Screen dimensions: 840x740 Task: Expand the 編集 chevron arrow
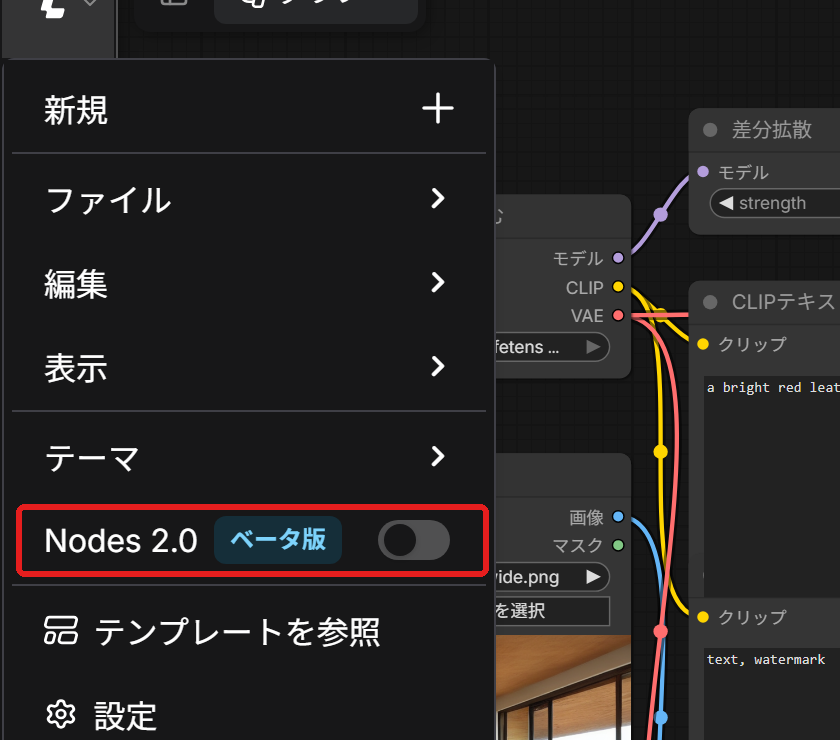(438, 282)
